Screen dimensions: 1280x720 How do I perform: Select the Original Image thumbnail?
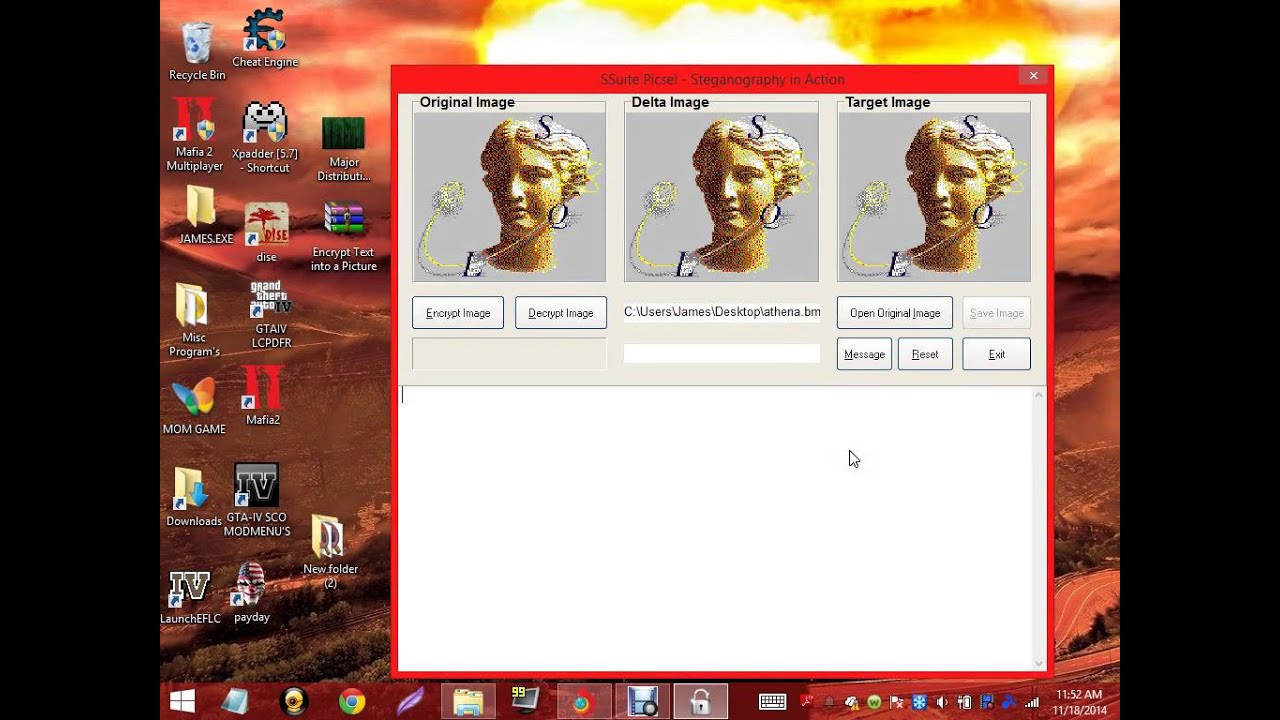(509, 196)
